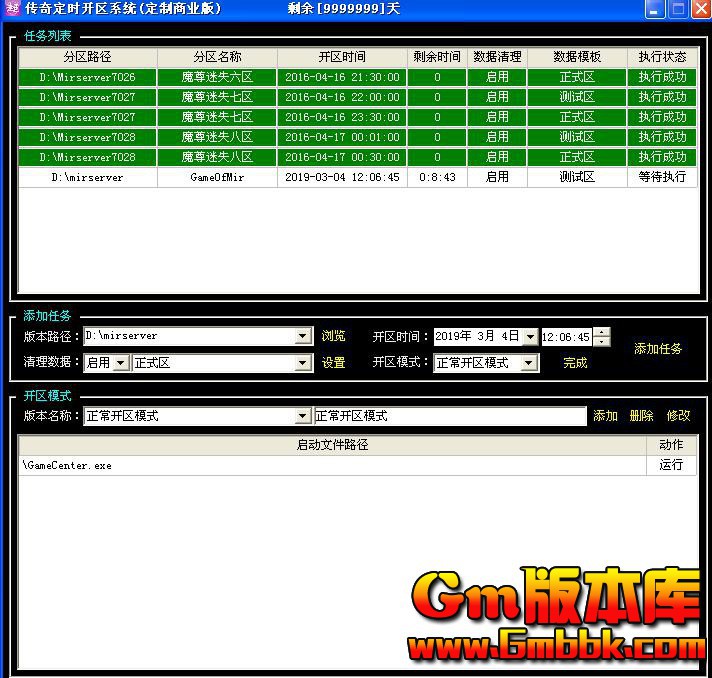This screenshot has width=712, height=678.
Task: Open the 版本路径 dropdown
Action: click(303, 337)
